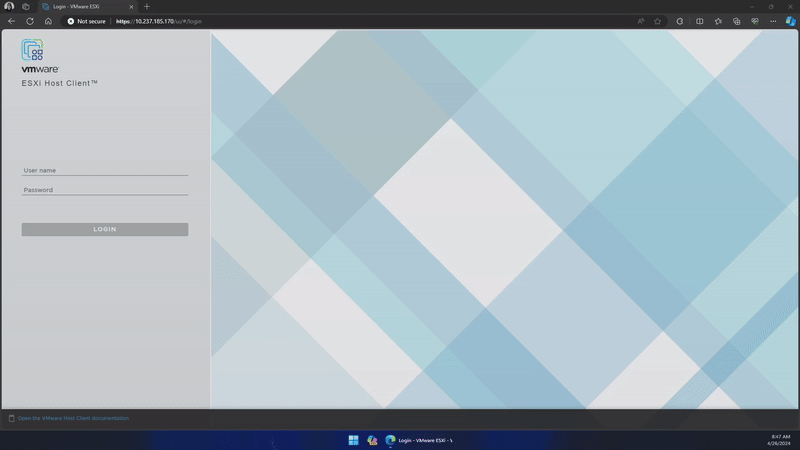Viewport: 800px width, 450px height.
Task: Click the documentation page icon in footer
Action: 11,418
